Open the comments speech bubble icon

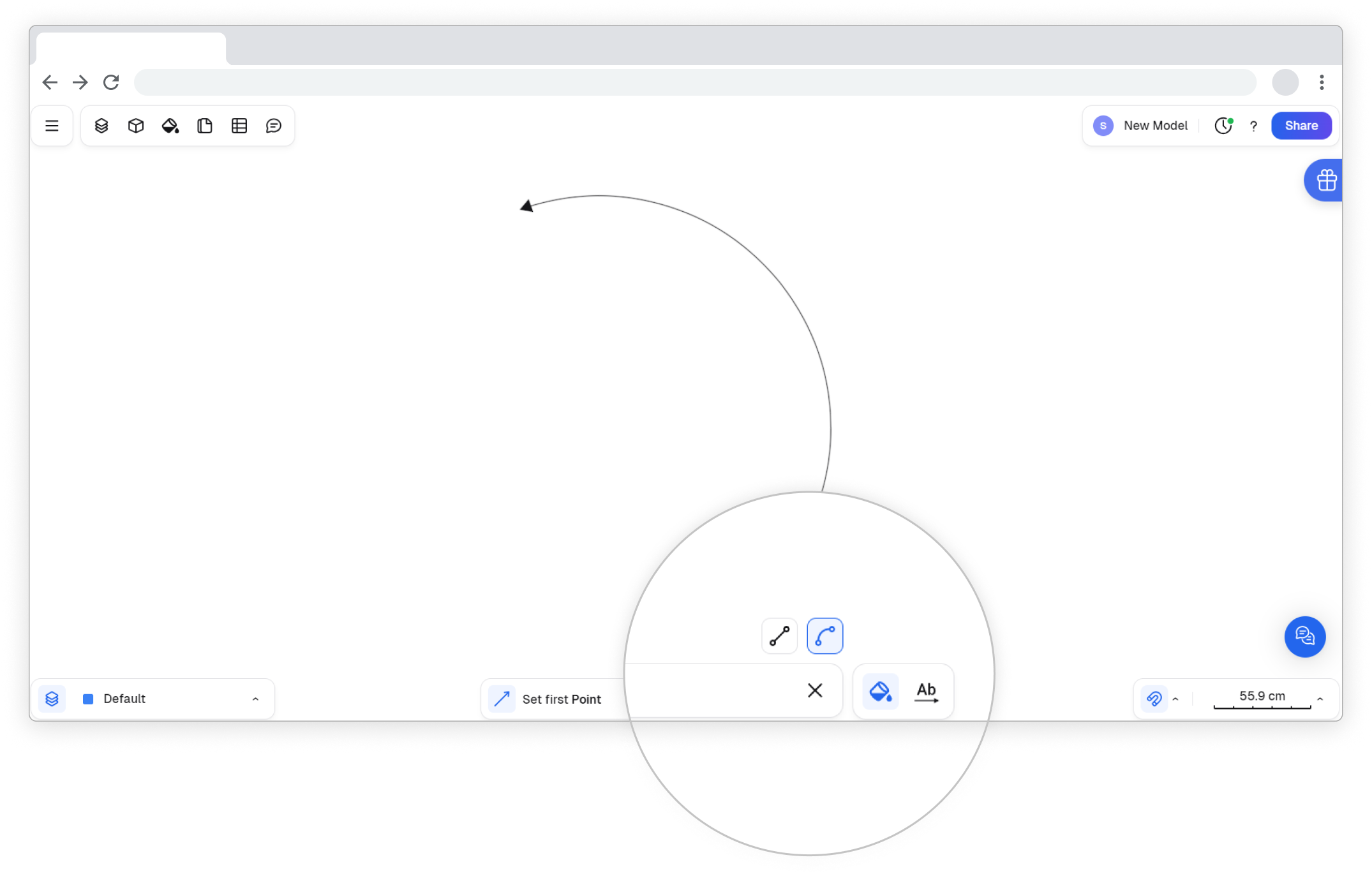pyautogui.click(x=274, y=126)
